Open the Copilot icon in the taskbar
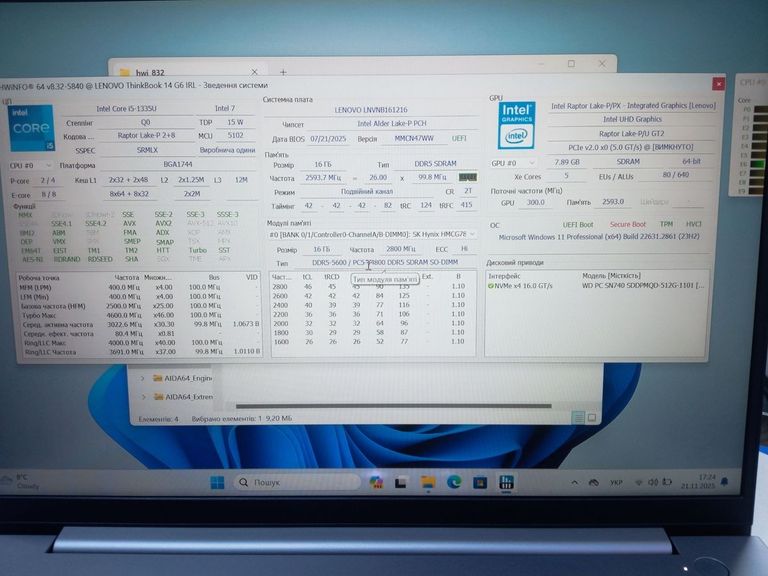Viewport: 768px width, 576px height. [376, 482]
